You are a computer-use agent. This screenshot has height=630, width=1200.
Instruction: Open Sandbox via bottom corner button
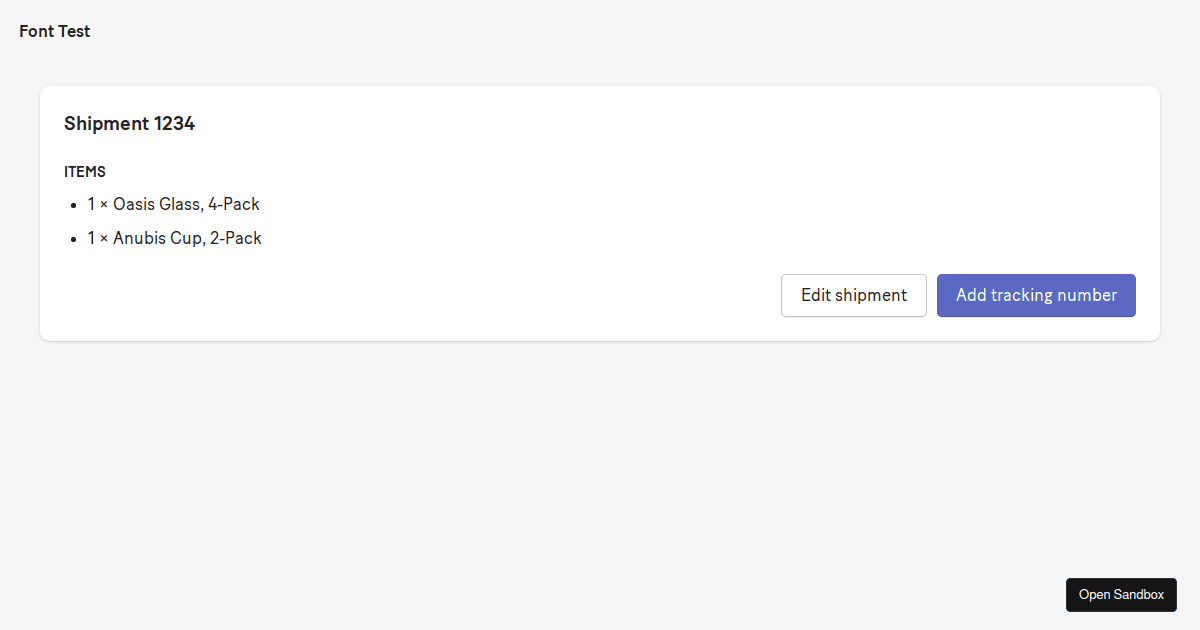click(1121, 594)
